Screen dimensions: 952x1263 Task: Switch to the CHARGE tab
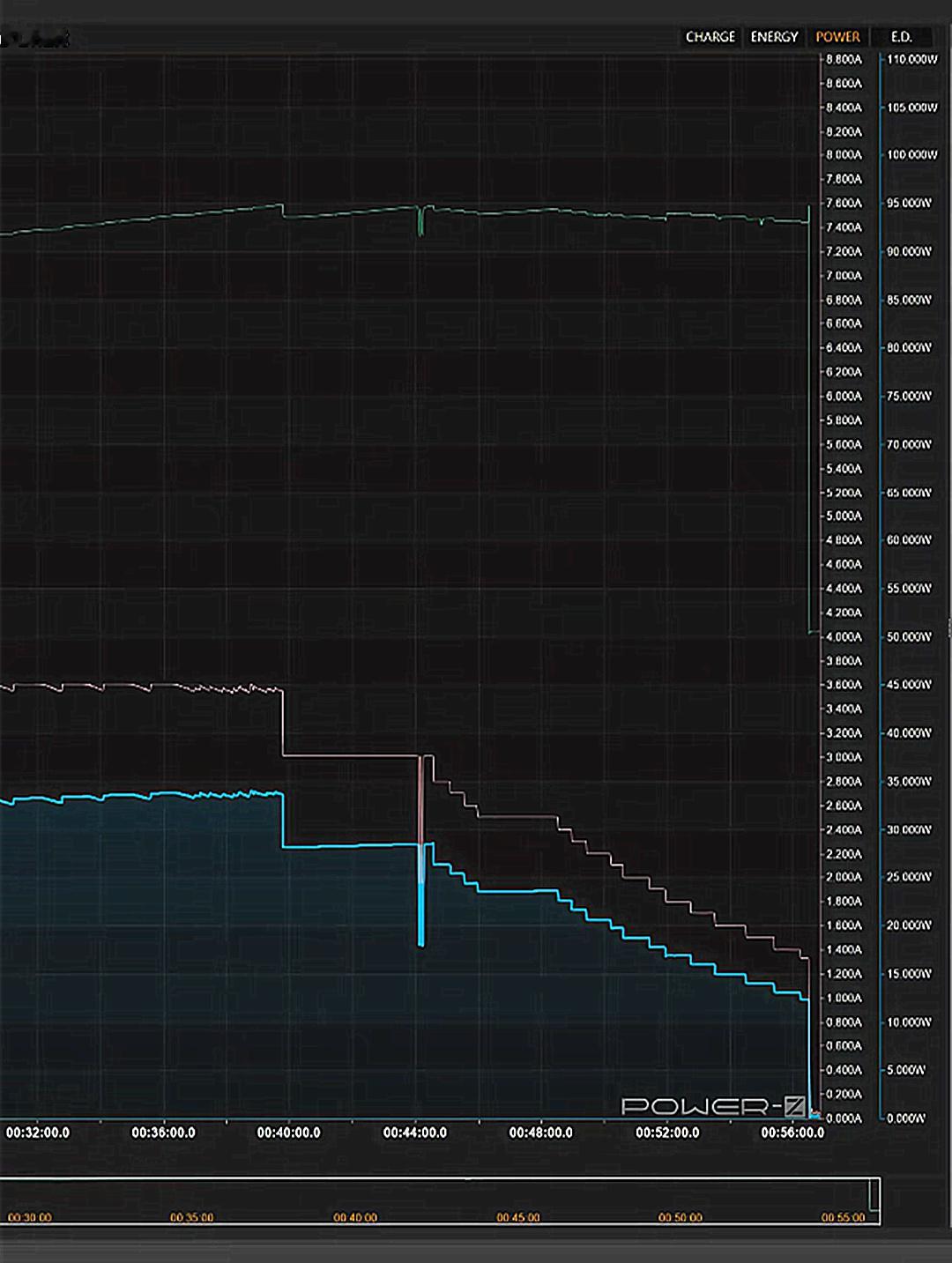(710, 37)
